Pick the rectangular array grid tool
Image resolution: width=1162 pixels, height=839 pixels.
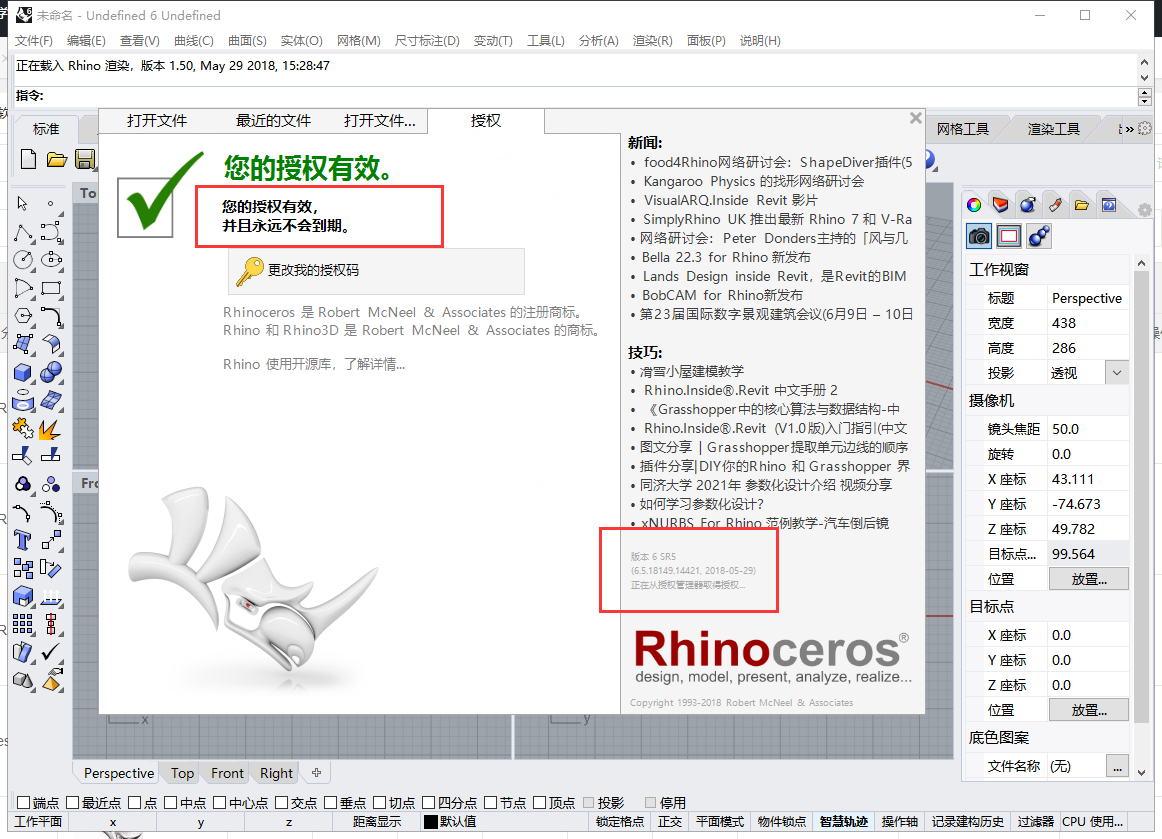coord(23,624)
